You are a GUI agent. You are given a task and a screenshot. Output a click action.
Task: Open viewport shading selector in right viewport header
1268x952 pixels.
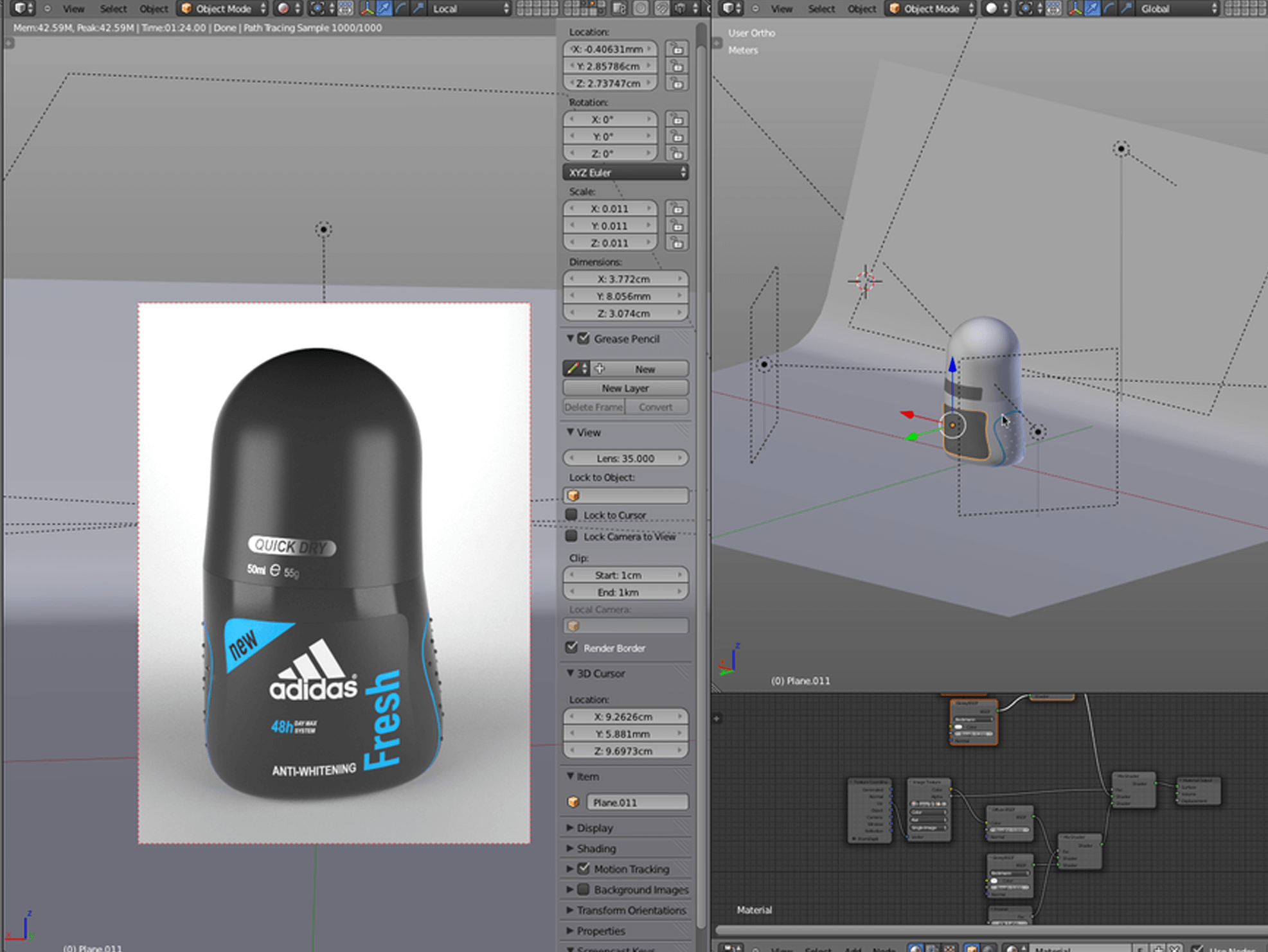[996, 8]
